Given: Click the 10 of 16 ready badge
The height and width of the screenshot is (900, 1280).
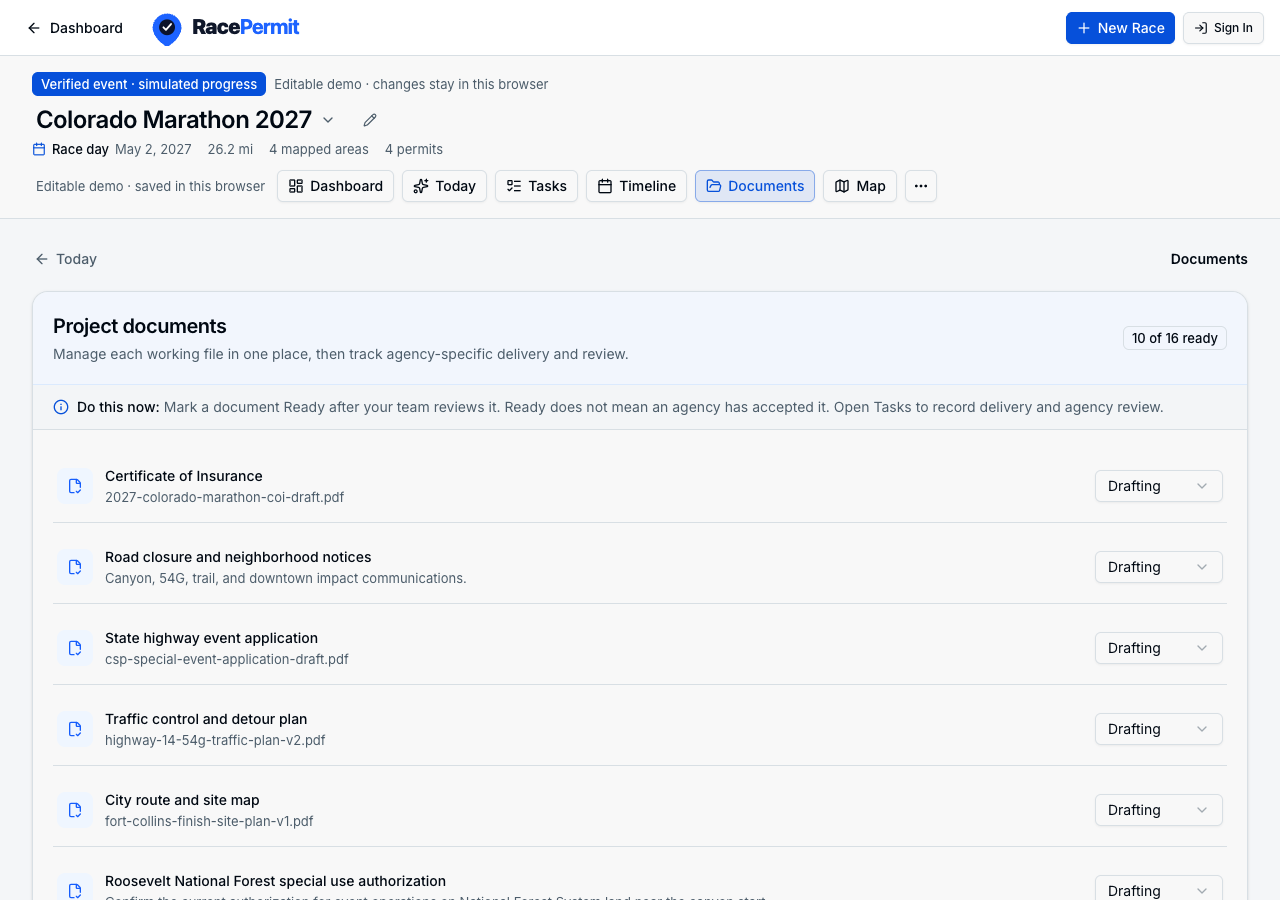Looking at the screenshot, I should coord(1175,338).
